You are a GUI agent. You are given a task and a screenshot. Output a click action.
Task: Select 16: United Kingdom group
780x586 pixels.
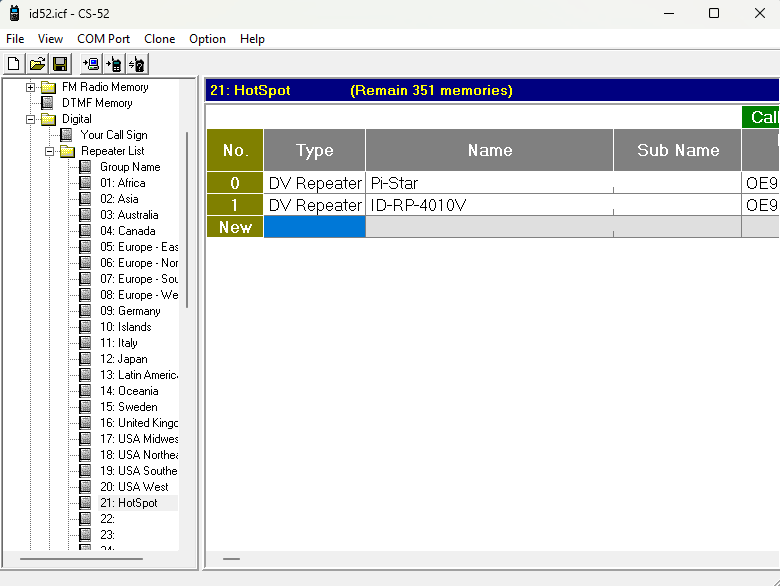click(139, 423)
